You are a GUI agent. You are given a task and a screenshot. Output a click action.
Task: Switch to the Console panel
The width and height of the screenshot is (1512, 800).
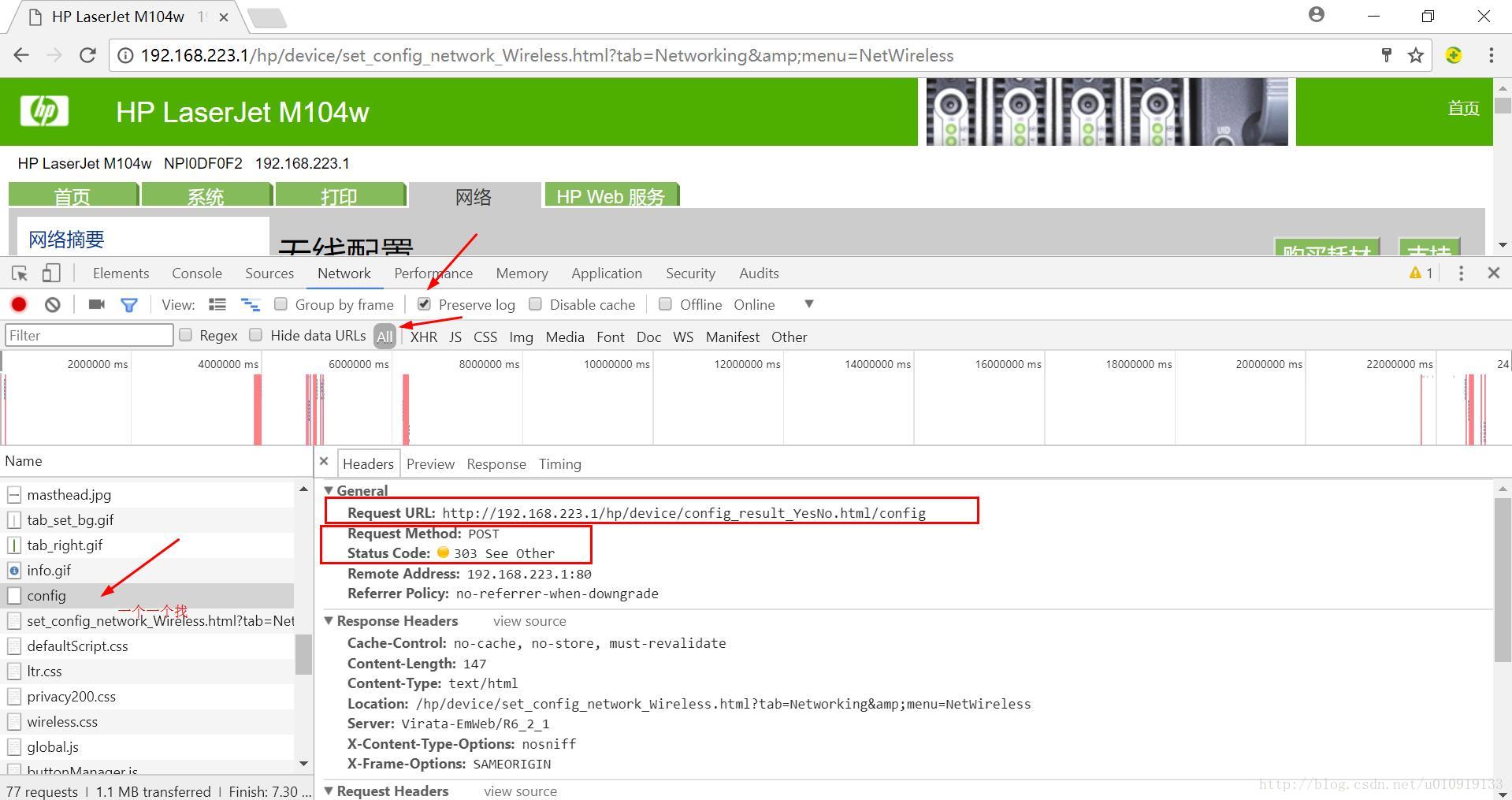[197, 273]
